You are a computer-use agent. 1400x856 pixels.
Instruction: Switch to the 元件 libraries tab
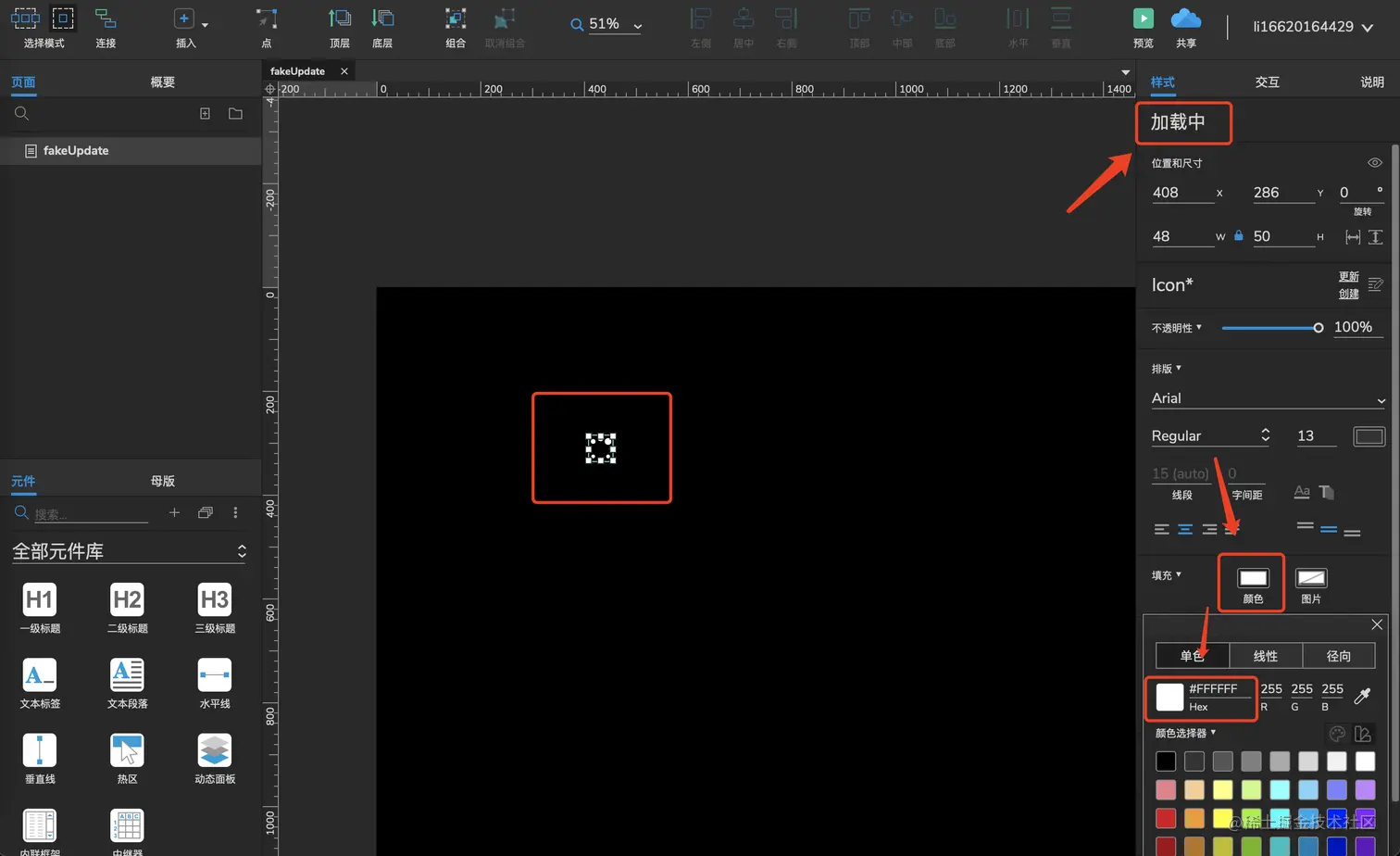(23, 481)
